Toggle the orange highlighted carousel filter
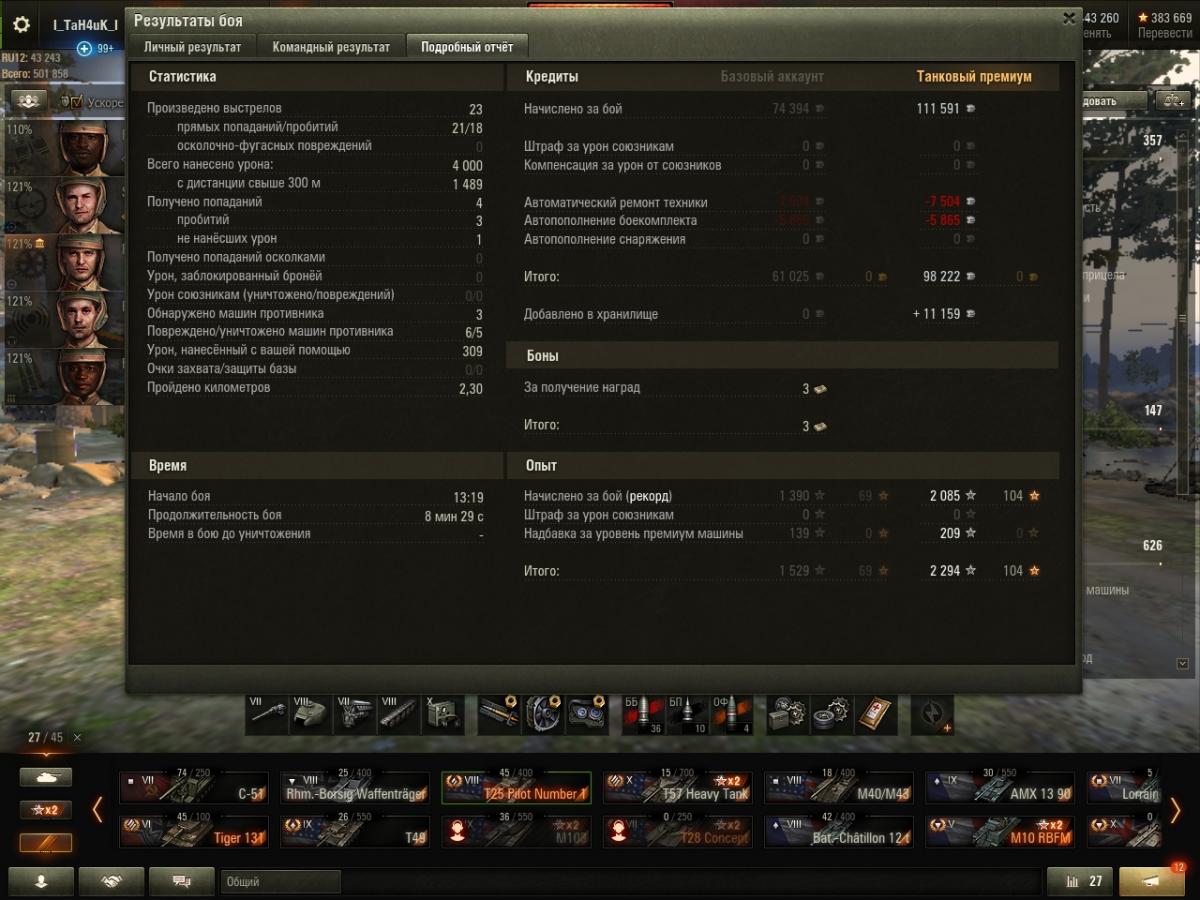Image resolution: width=1200 pixels, height=900 pixels. (46, 843)
